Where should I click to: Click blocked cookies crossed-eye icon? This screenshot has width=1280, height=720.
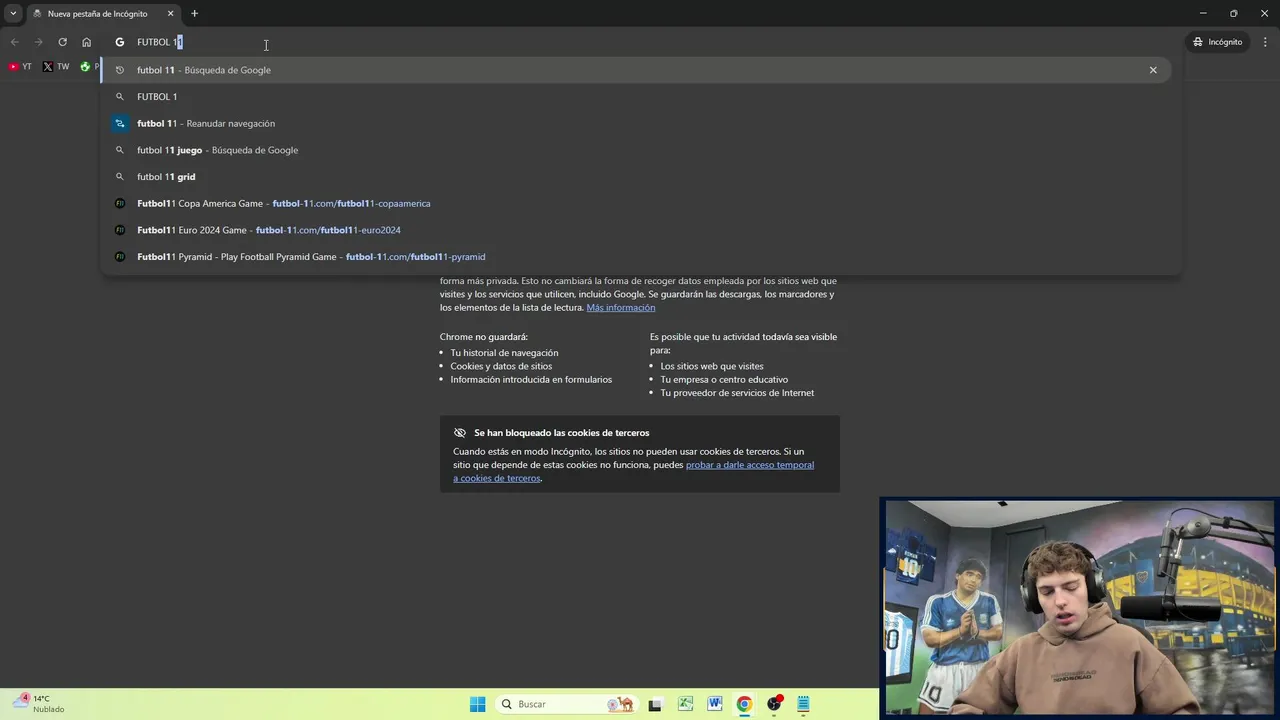[460, 433]
